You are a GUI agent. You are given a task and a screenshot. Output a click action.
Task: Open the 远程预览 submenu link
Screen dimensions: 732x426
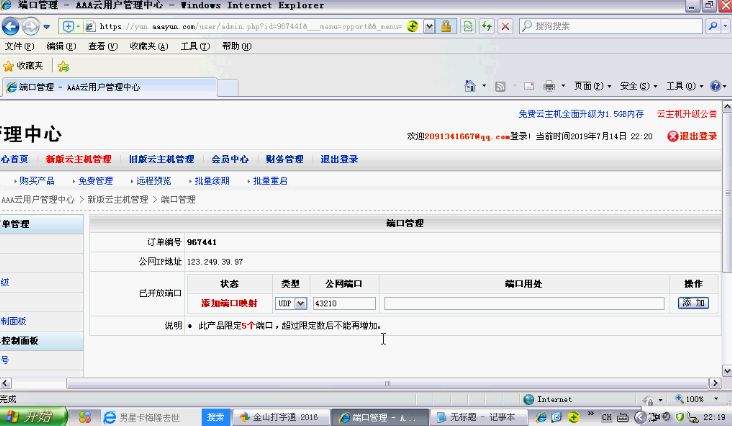click(x=154, y=181)
